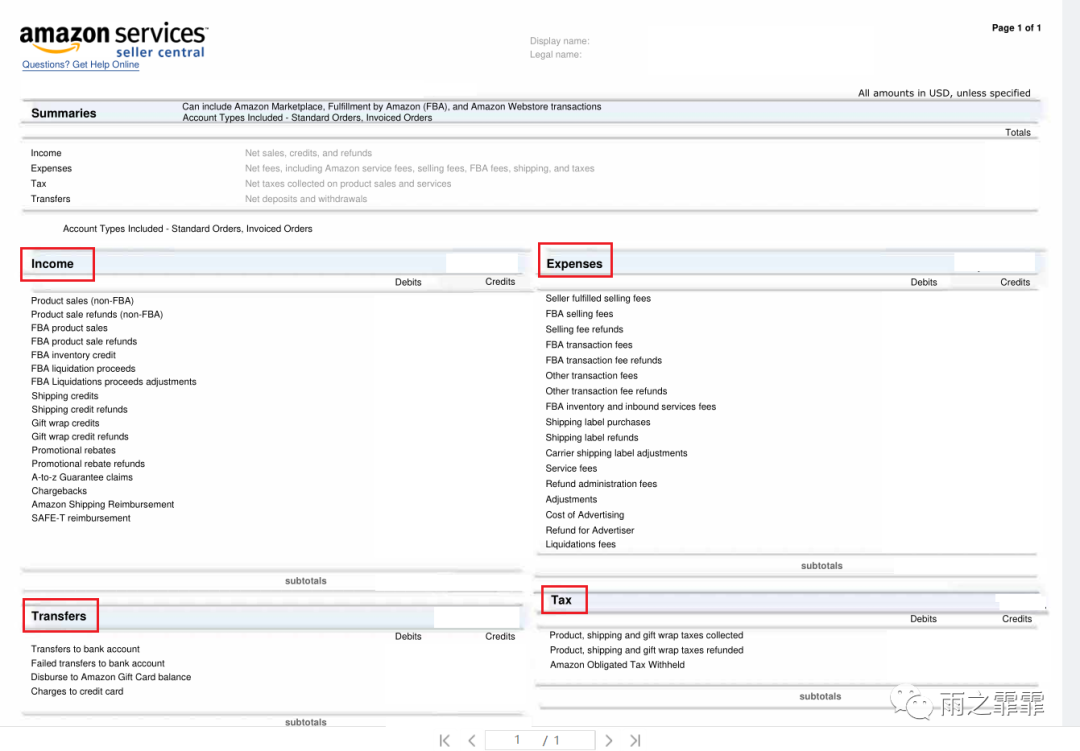Image resolution: width=1080 pixels, height=751 pixels.
Task: Select 'Refund for Advertiser' line
Action: click(590, 530)
